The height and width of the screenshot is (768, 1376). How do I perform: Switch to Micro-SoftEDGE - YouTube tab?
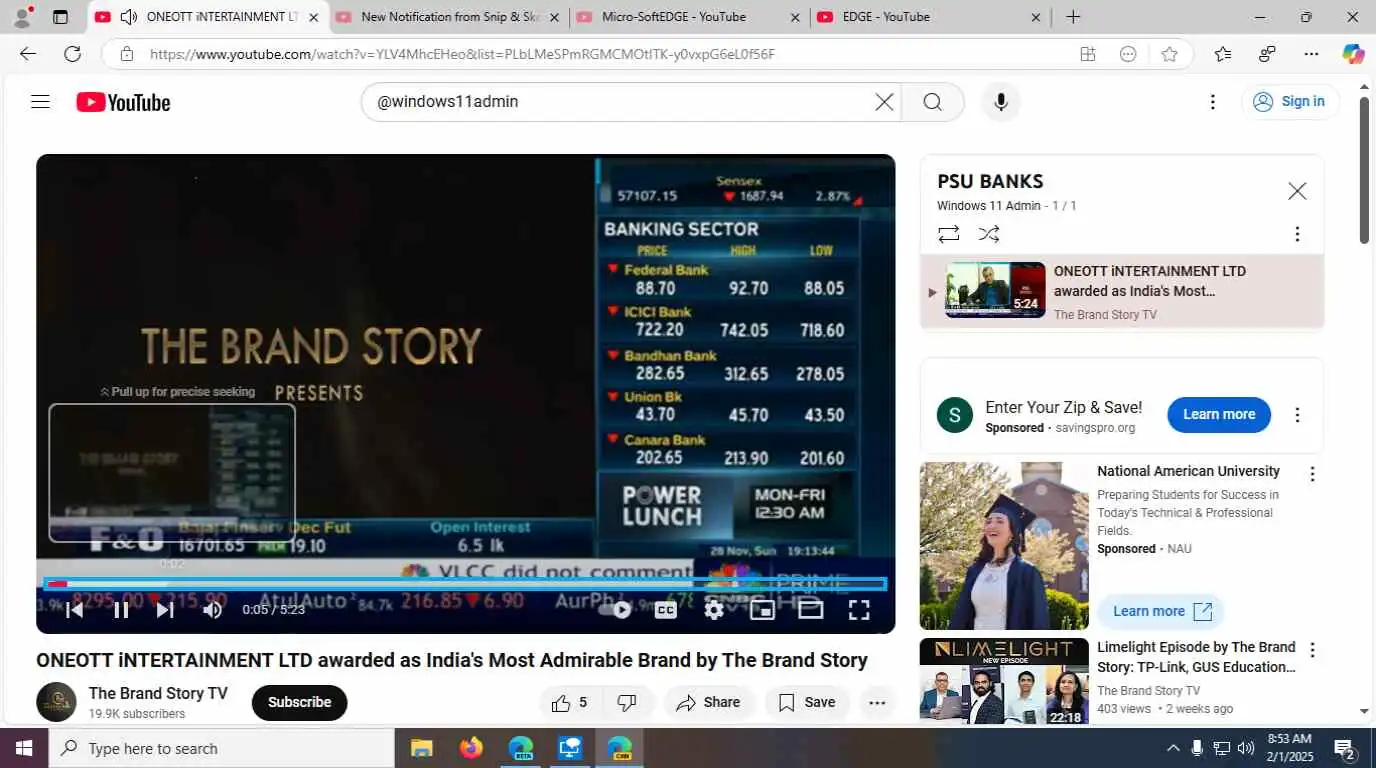point(690,17)
